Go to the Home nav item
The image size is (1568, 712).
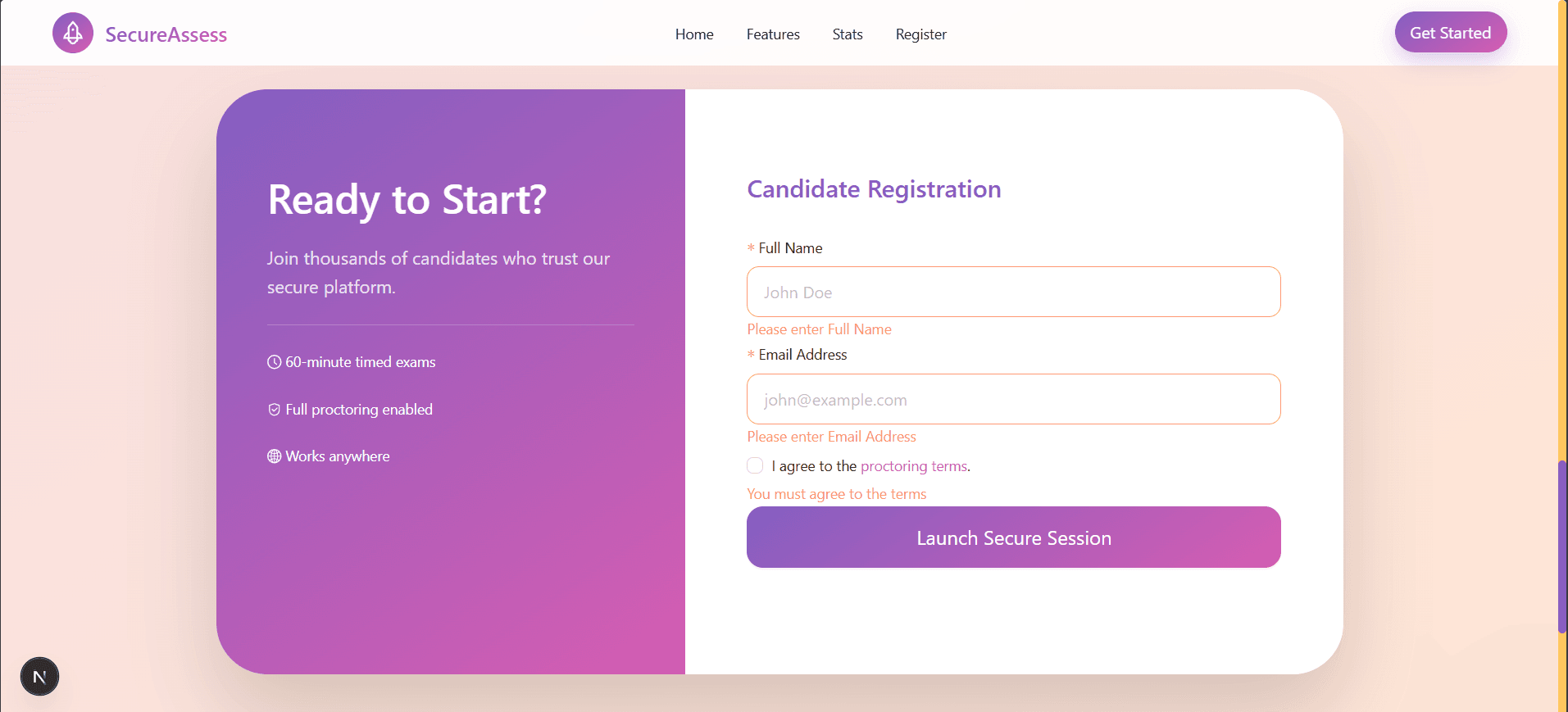(694, 34)
